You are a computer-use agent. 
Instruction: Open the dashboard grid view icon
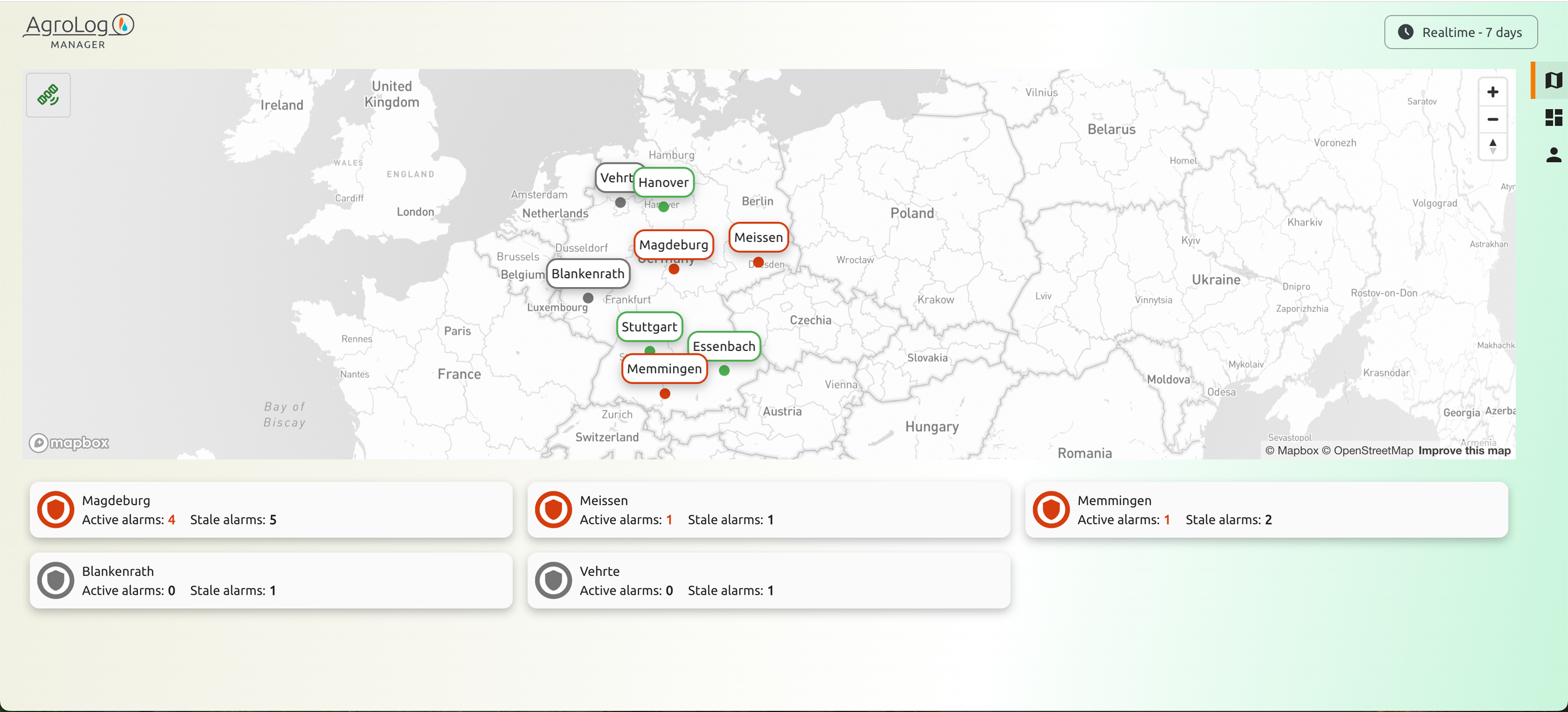pyautogui.click(x=1553, y=117)
